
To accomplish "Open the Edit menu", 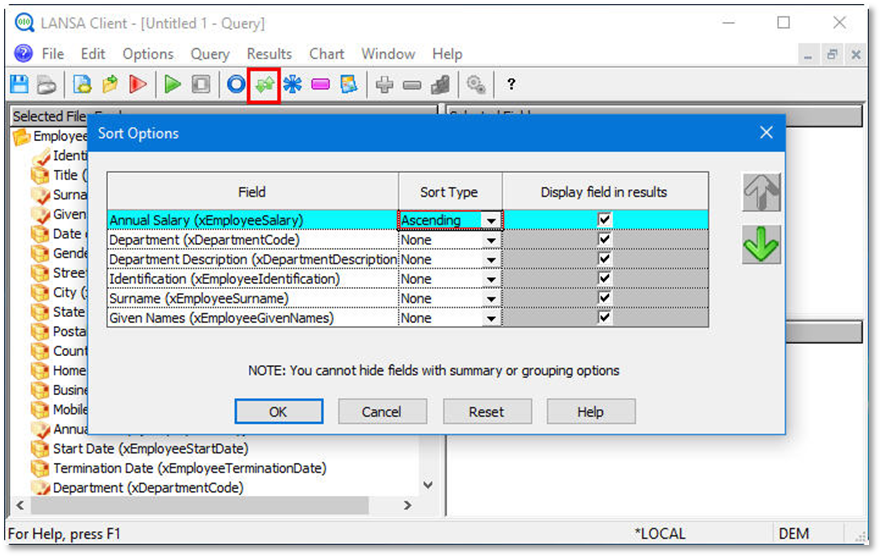I will tap(93, 54).
